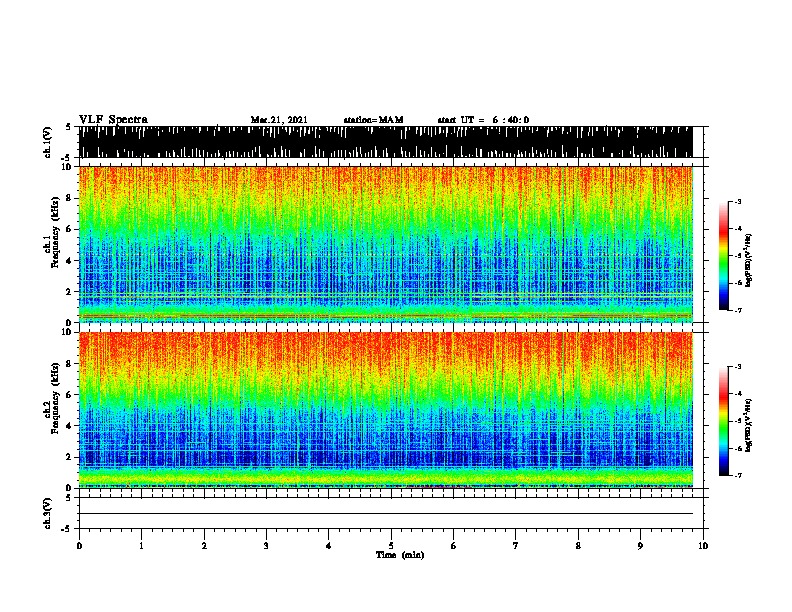Viewport: 792px width, 612px height.
Task: Click the "8" kHz tick on ch.1 frequency axis
Action: click(69, 198)
